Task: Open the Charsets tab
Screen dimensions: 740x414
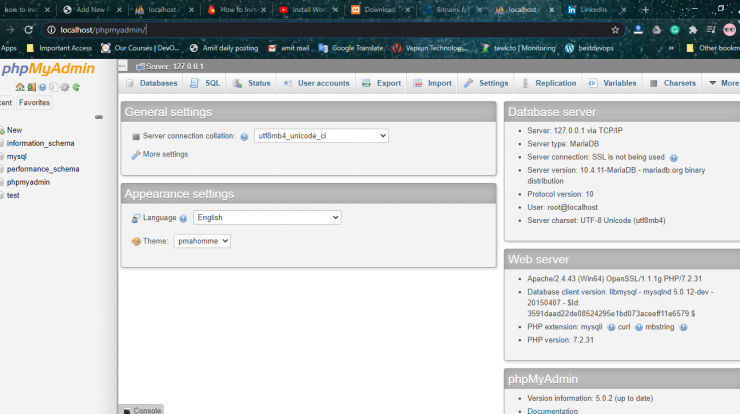Action: pos(673,83)
